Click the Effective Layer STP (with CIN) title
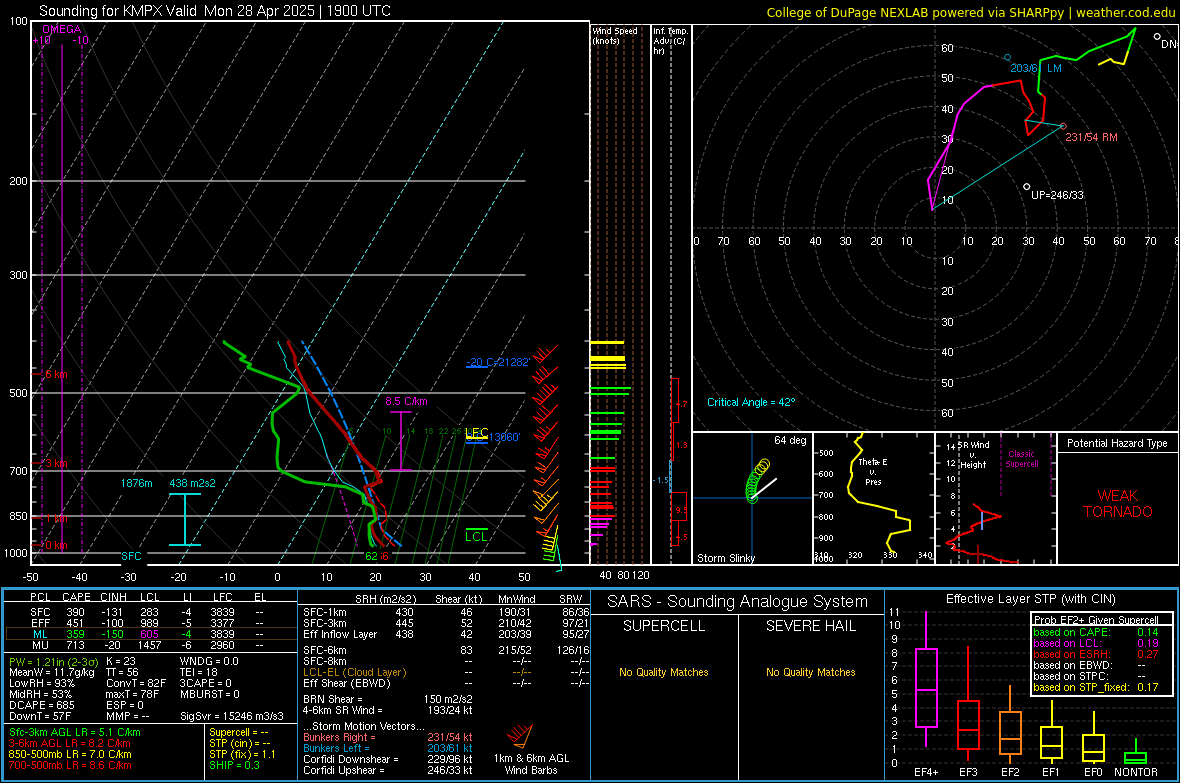The height and width of the screenshot is (783, 1180). tap(1030, 599)
